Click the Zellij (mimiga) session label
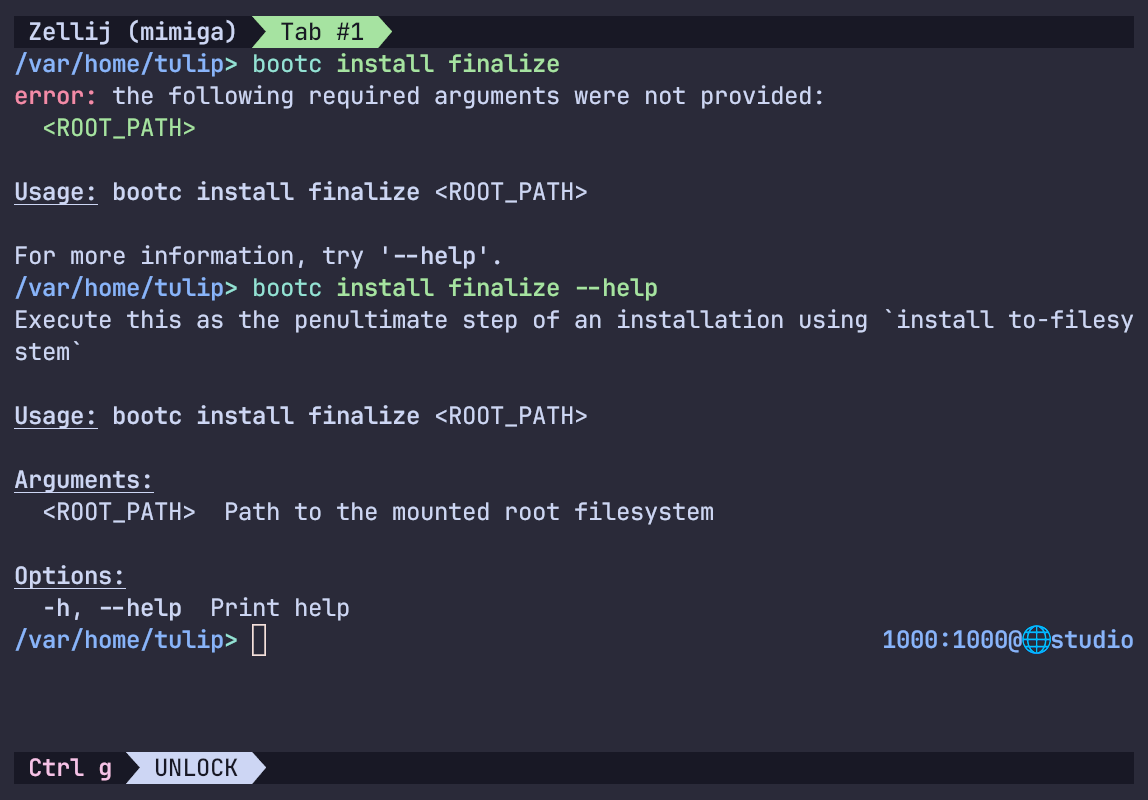The height and width of the screenshot is (800, 1148). 133,32
